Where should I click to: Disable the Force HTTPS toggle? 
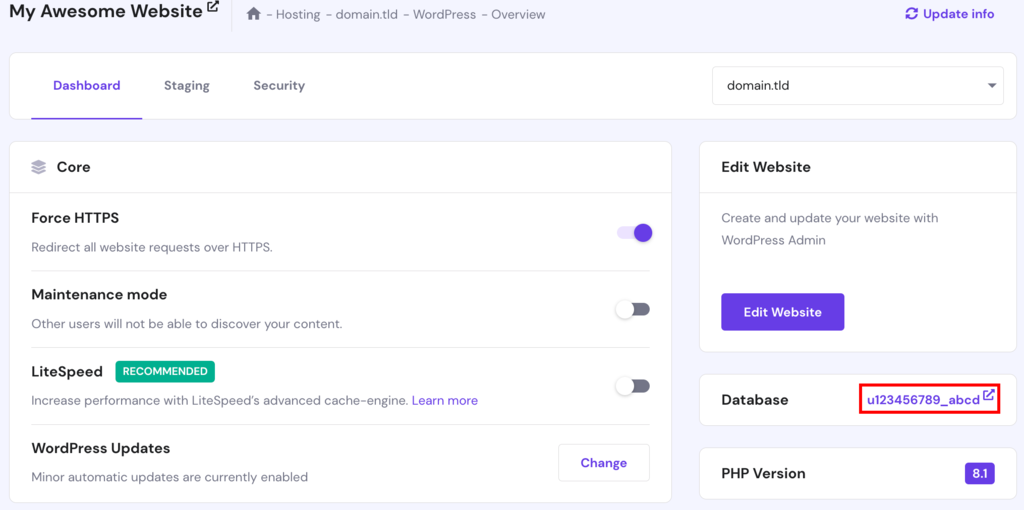coord(635,233)
